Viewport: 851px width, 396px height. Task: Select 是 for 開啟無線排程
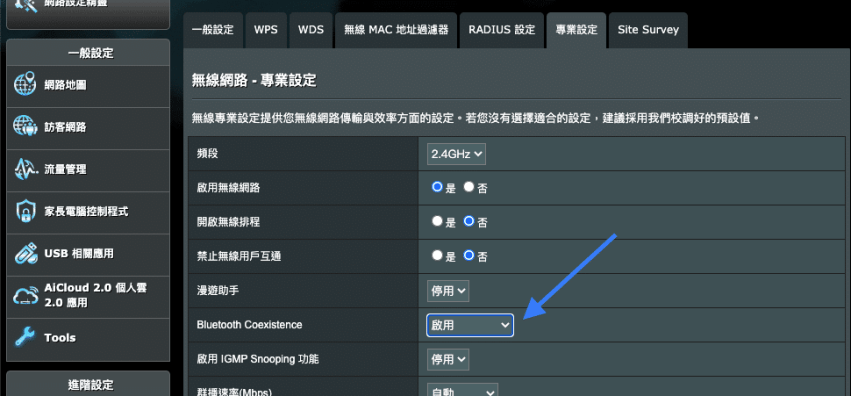click(437, 221)
